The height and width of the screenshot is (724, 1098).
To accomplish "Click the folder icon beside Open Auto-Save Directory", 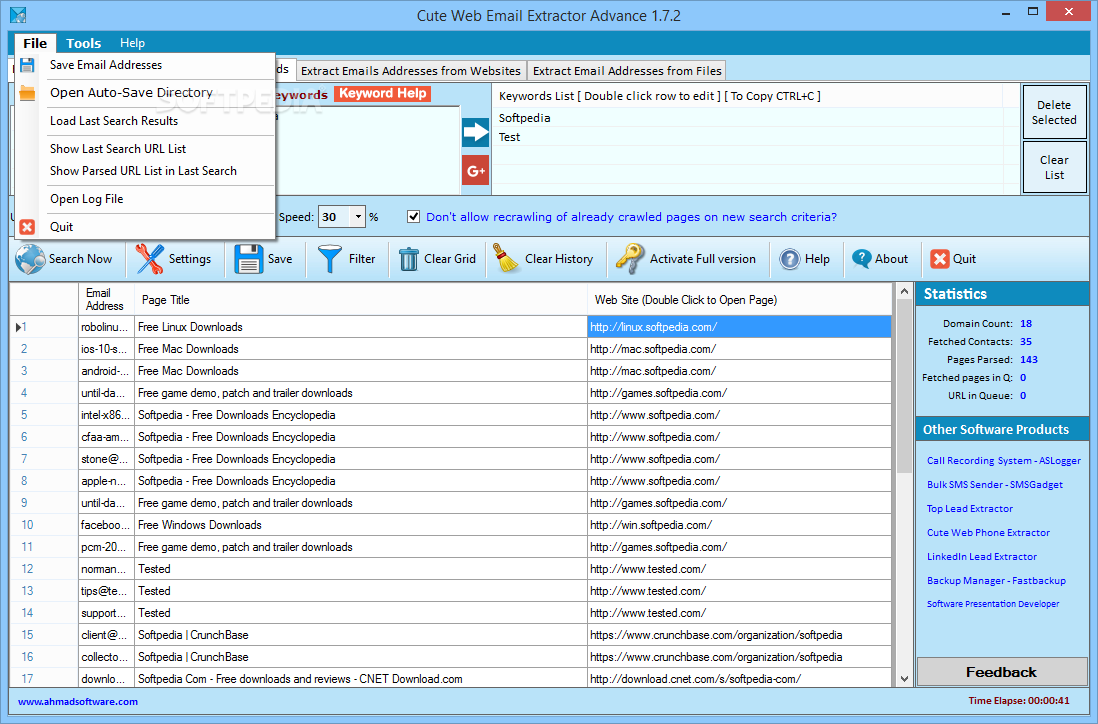I will click(x=27, y=92).
